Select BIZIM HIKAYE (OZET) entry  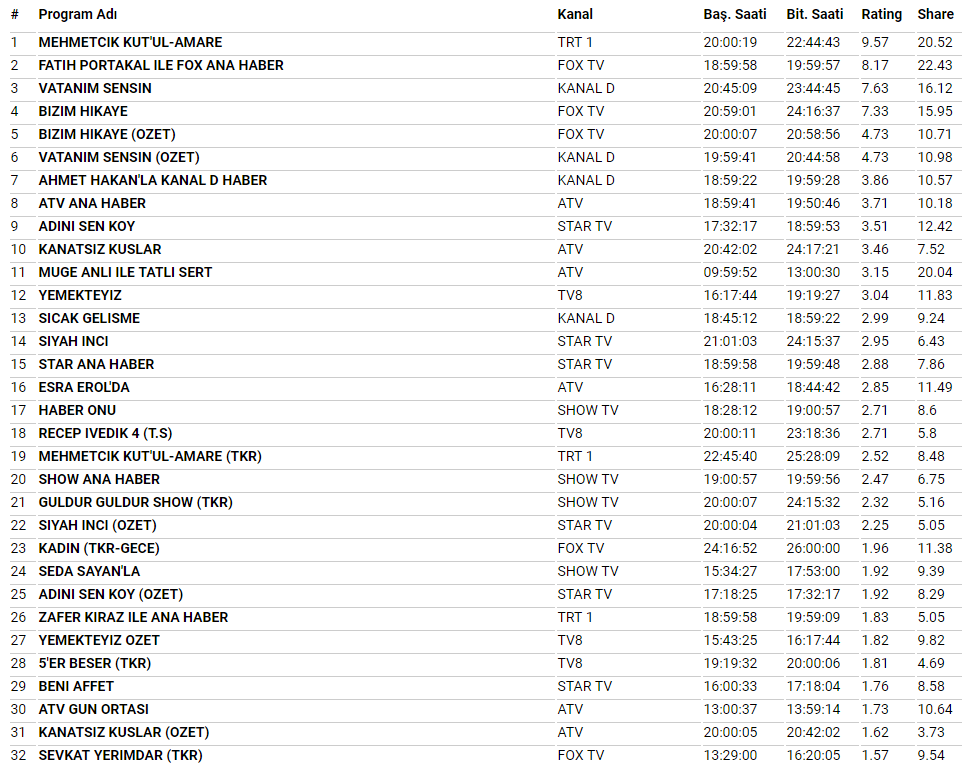coord(107,134)
